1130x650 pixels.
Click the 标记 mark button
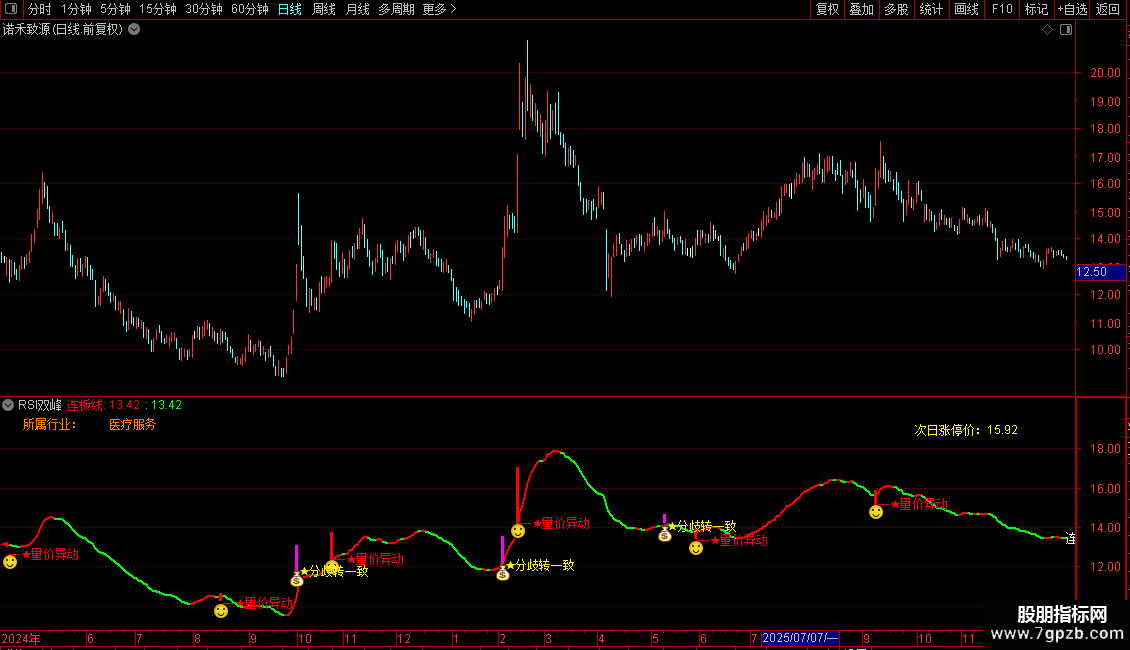[1036, 9]
